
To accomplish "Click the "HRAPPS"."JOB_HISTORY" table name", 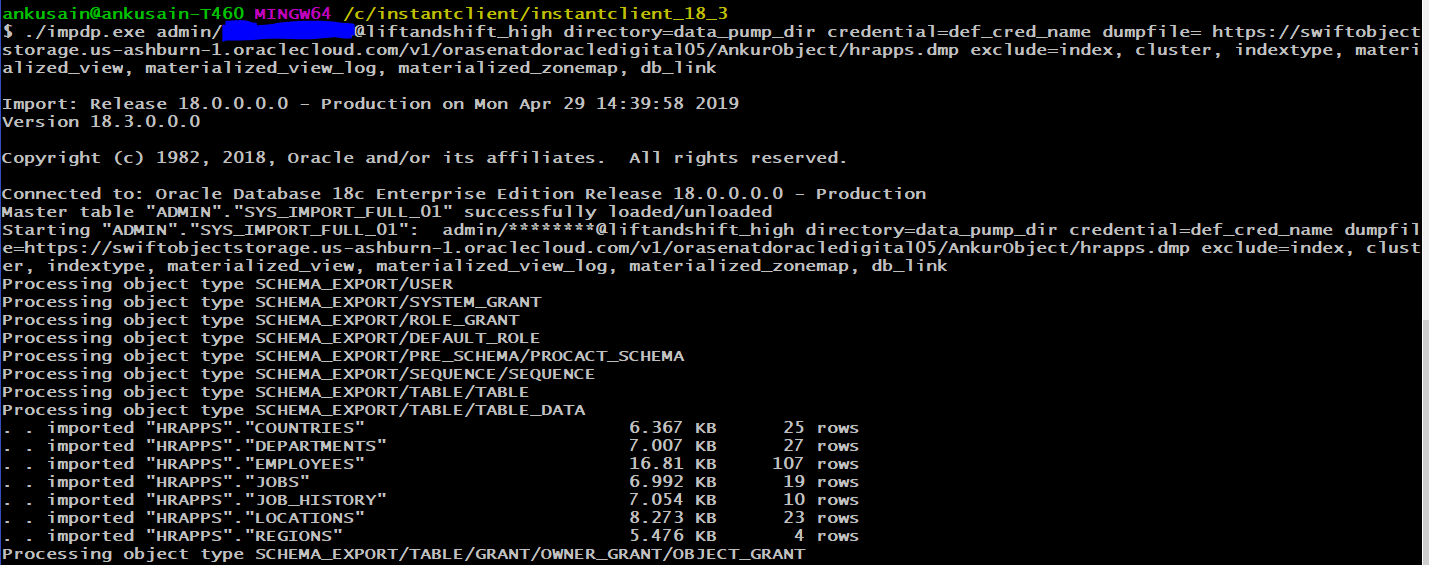I will (x=266, y=500).
